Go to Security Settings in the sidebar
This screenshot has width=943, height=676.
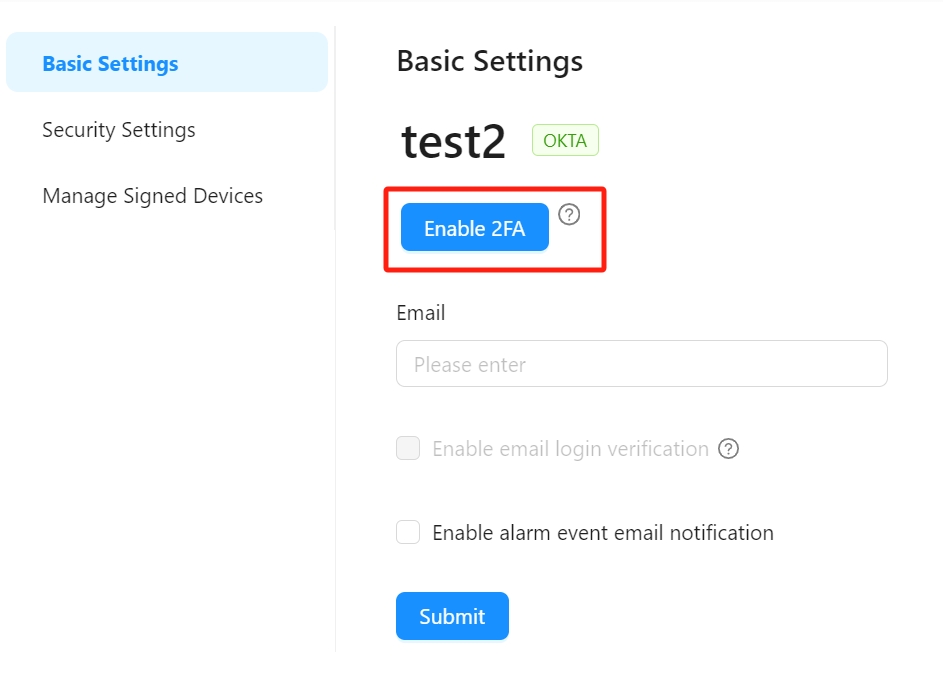pos(119,130)
